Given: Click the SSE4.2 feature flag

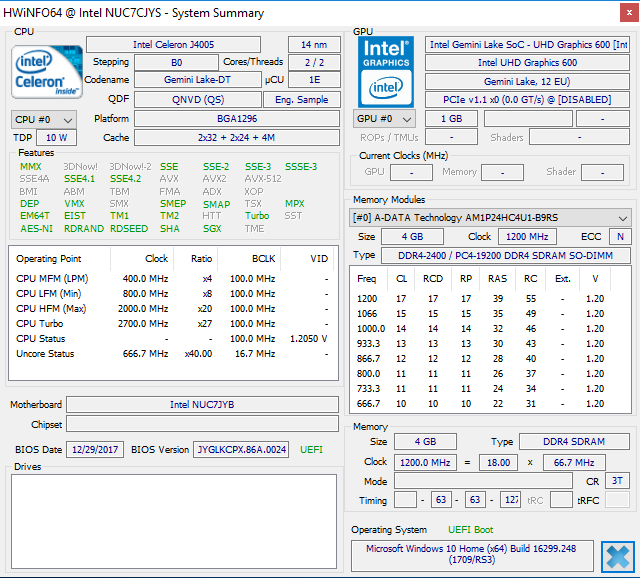Looking at the screenshot, I should click(x=125, y=179).
